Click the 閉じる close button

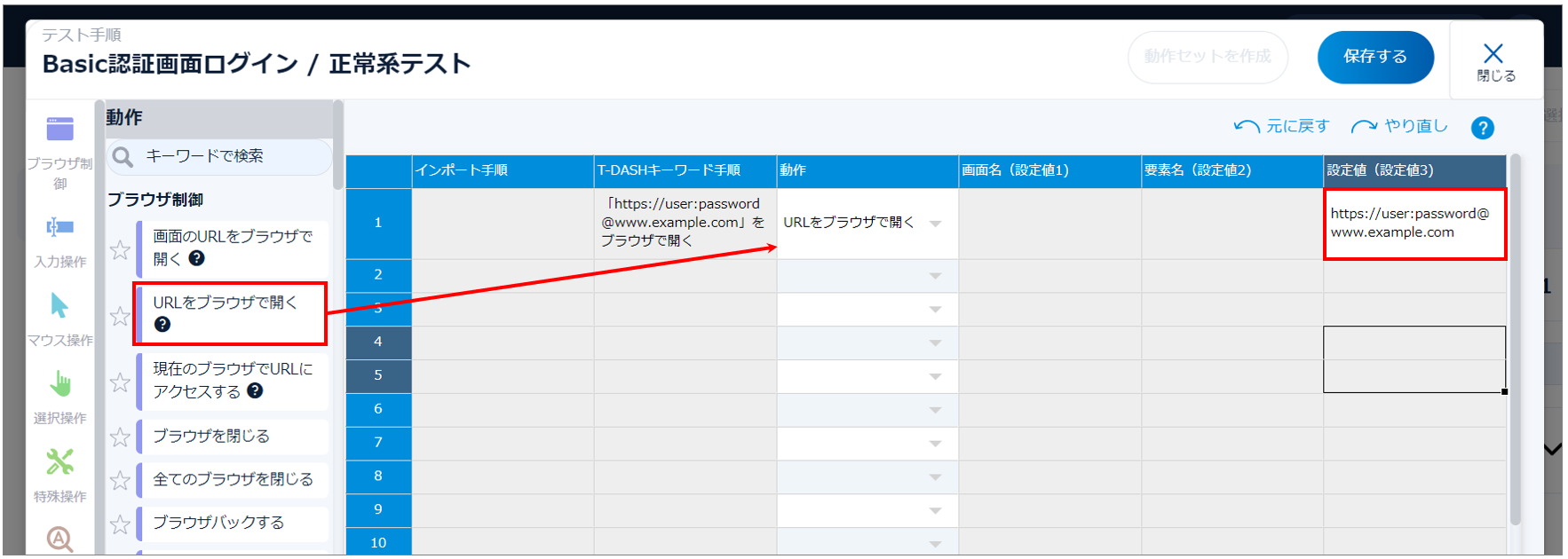(1495, 60)
